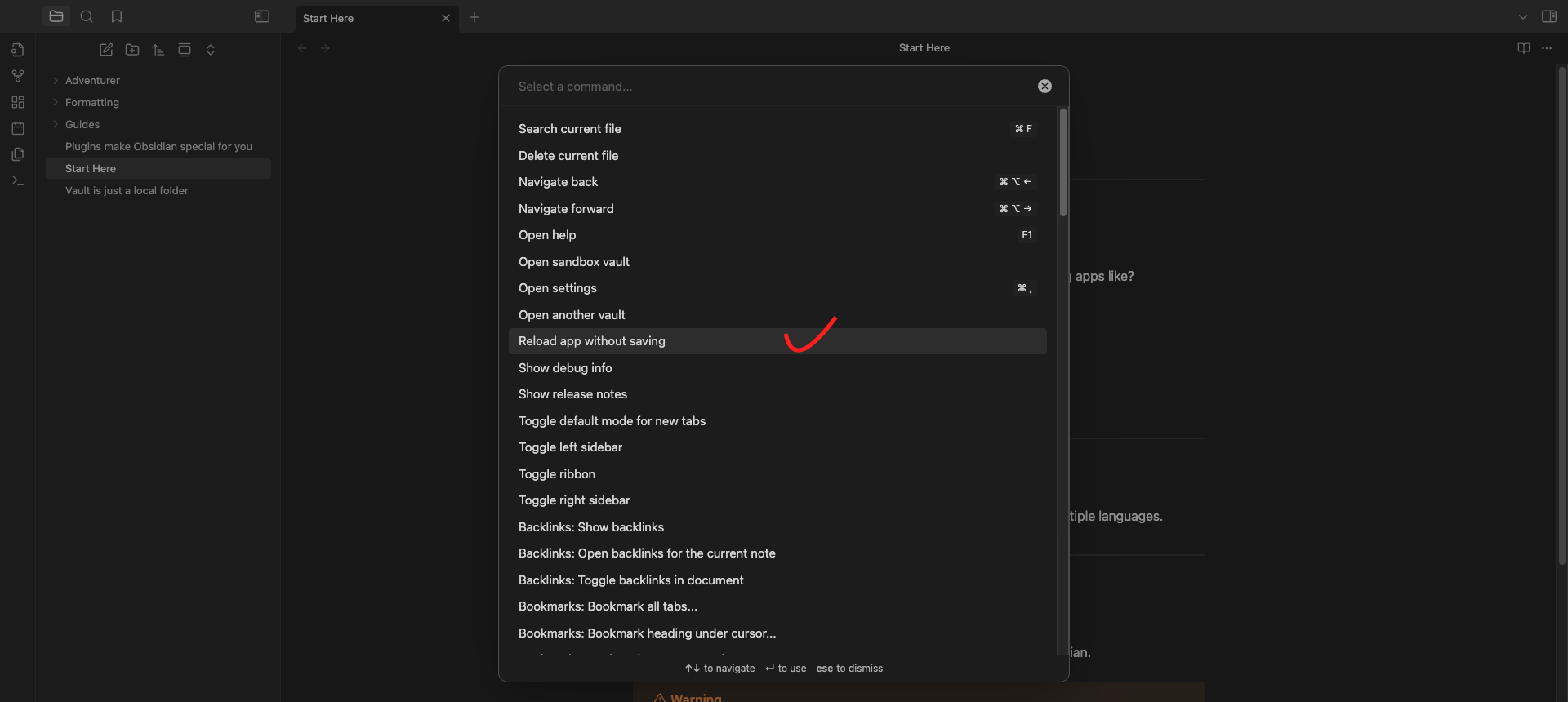
Task: Create a new note with the pencil icon
Action: (x=106, y=50)
